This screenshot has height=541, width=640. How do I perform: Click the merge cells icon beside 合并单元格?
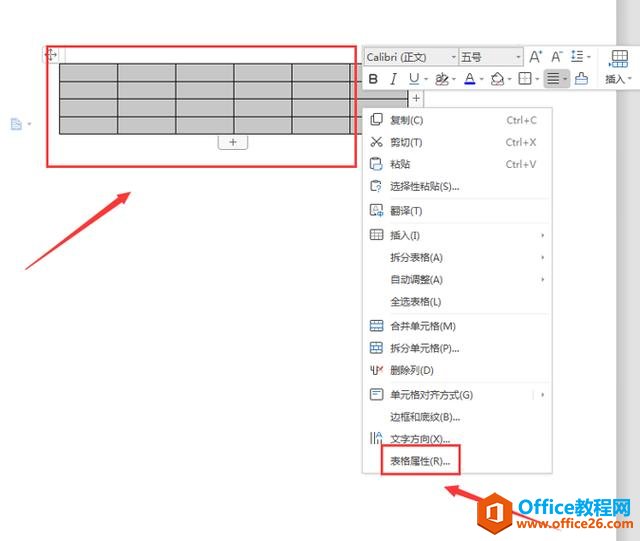click(x=376, y=325)
